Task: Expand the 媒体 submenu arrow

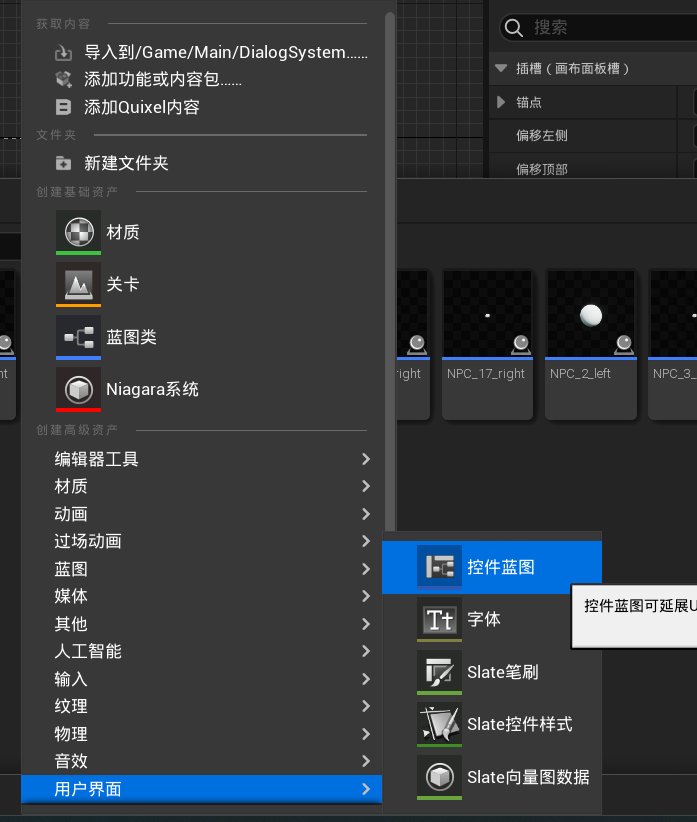Action: click(366, 596)
